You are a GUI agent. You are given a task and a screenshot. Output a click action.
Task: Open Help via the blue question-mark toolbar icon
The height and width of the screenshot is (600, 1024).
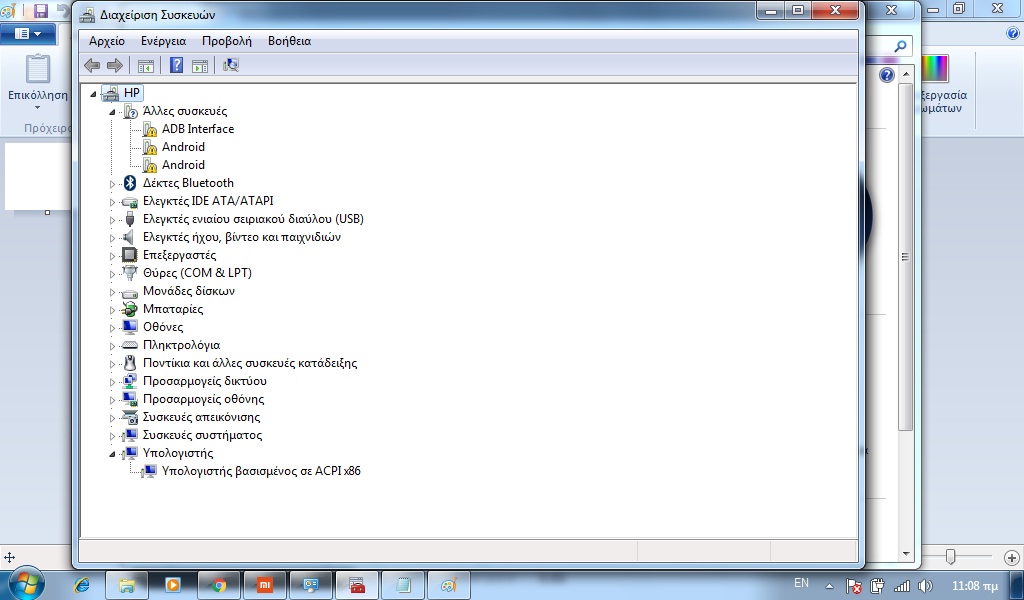coord(176,65)
